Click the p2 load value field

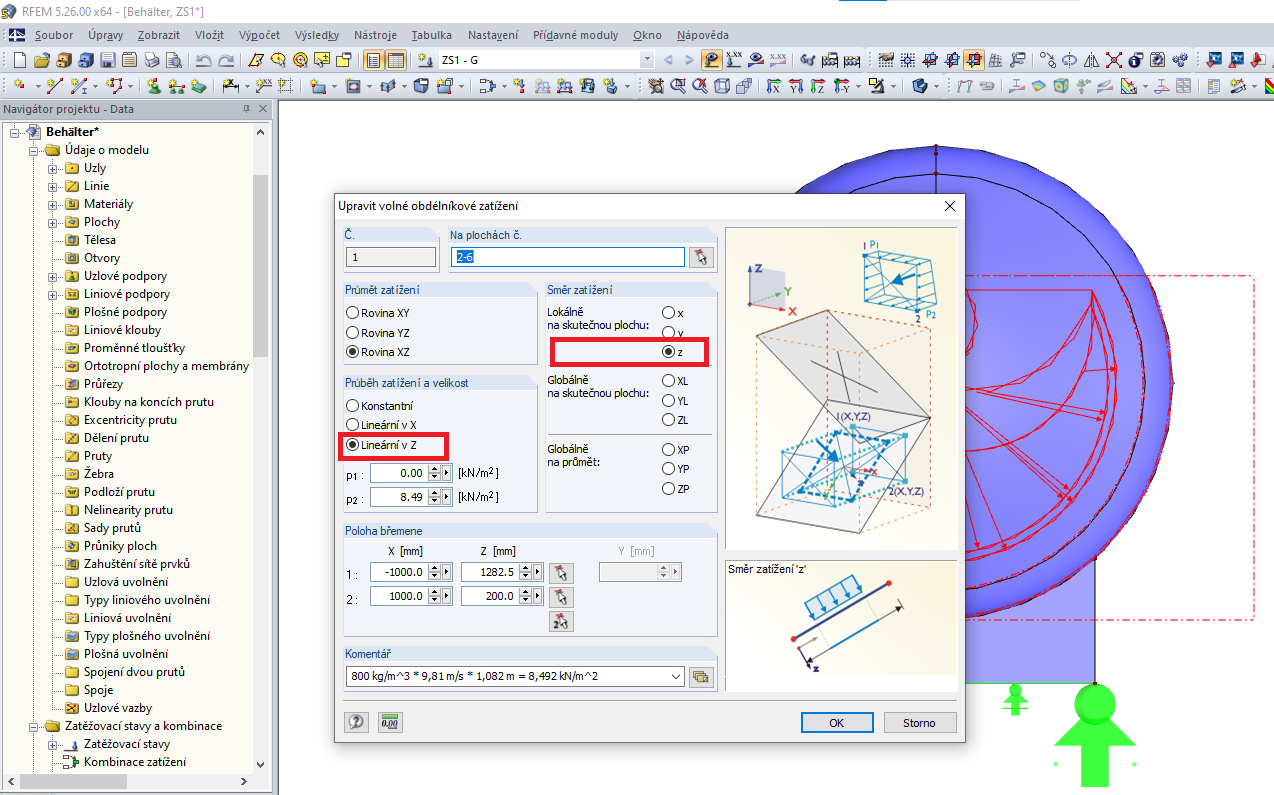(x=398, y=496)
